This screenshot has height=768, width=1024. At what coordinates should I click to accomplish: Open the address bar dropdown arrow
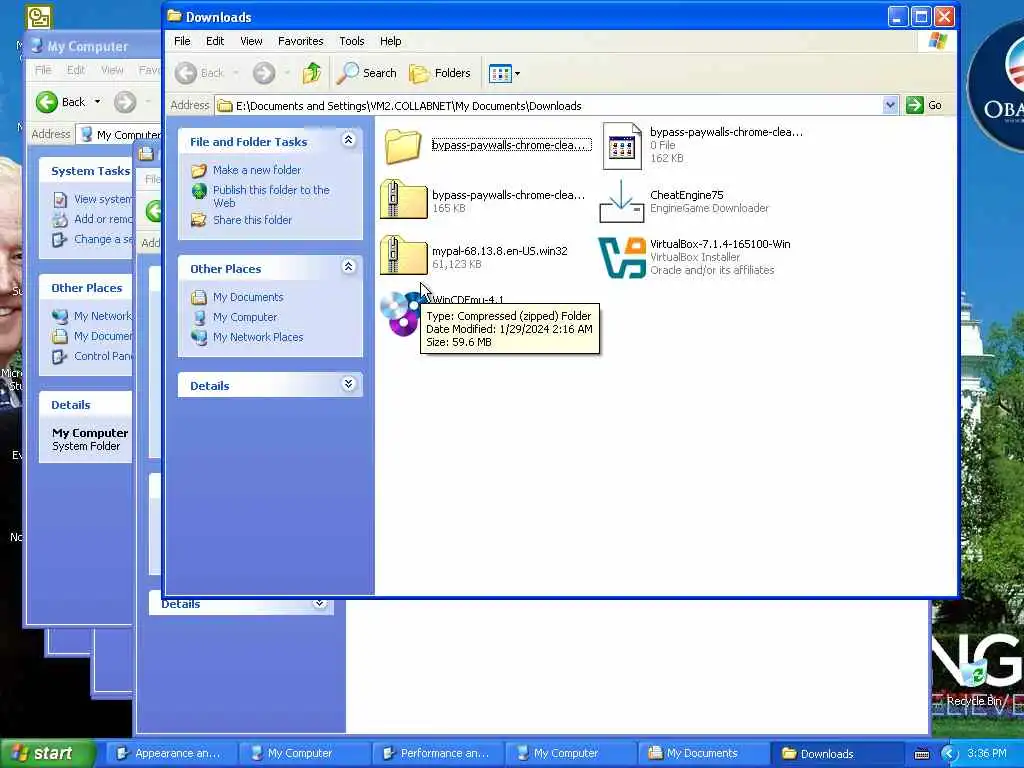(x=889, y=105)
